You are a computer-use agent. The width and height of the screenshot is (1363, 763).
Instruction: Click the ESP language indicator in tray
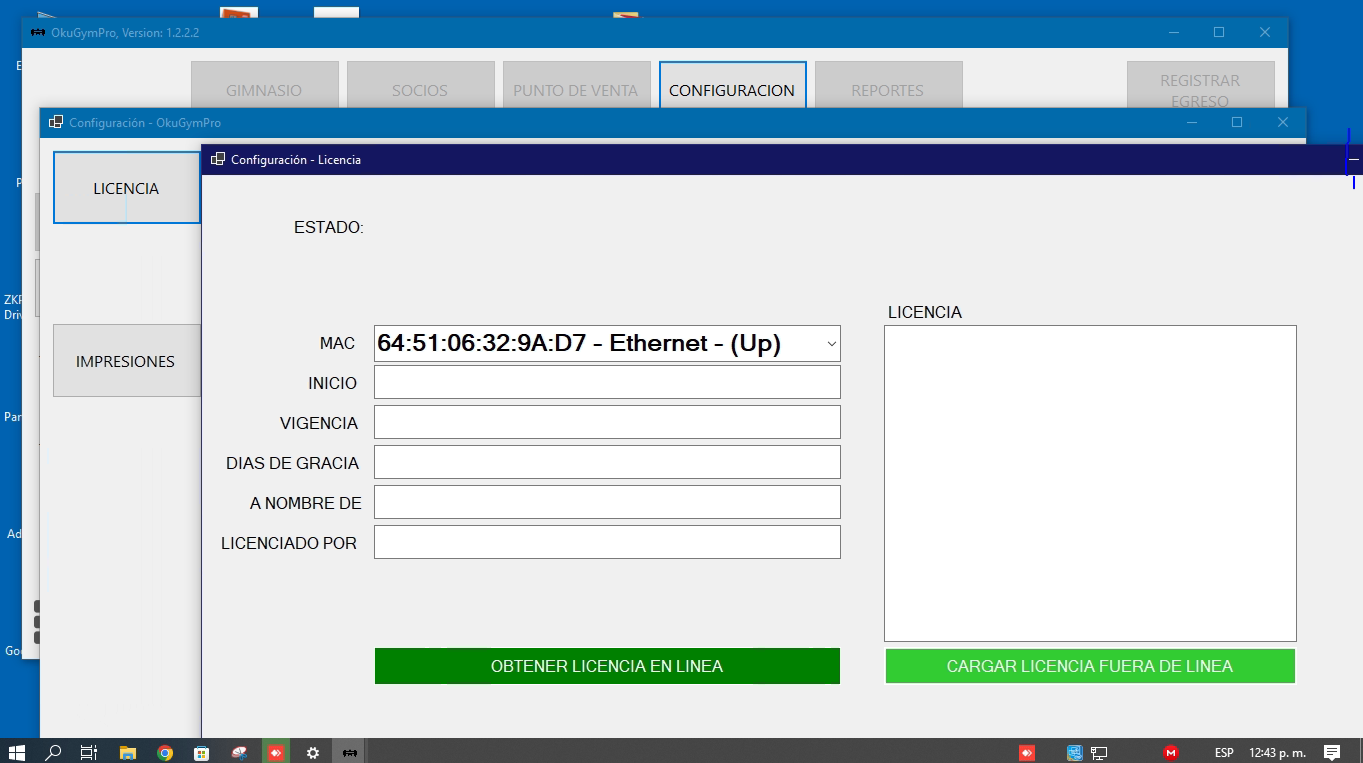coord(1224,752)
